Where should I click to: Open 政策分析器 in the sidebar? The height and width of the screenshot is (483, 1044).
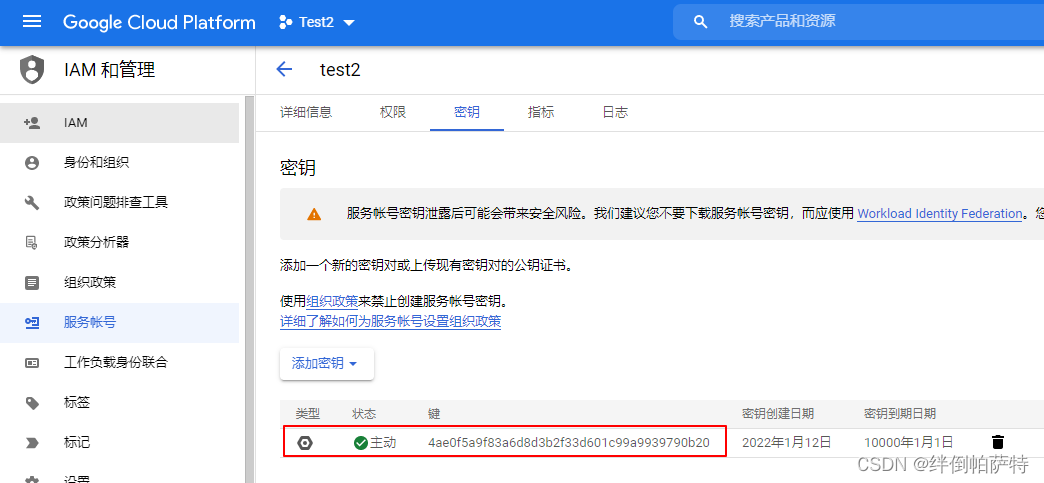[119, 242]
